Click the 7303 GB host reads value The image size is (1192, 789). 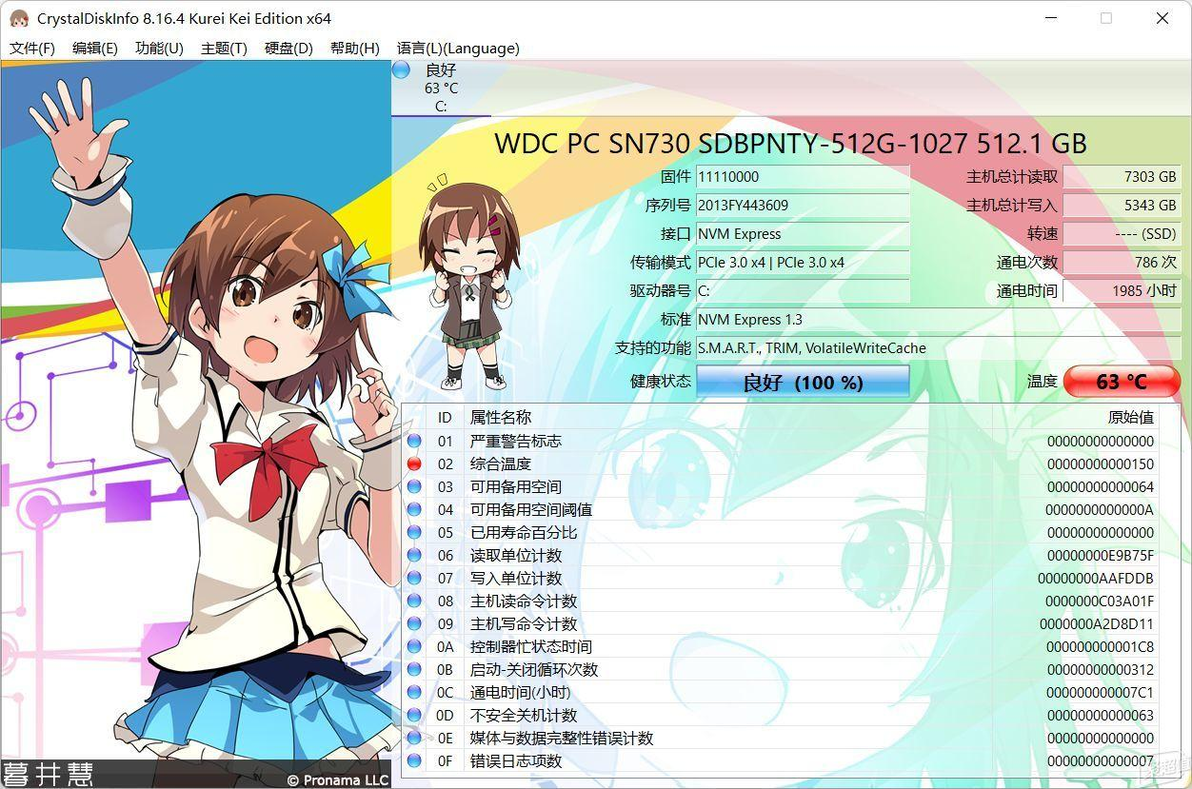[1121, 177]
